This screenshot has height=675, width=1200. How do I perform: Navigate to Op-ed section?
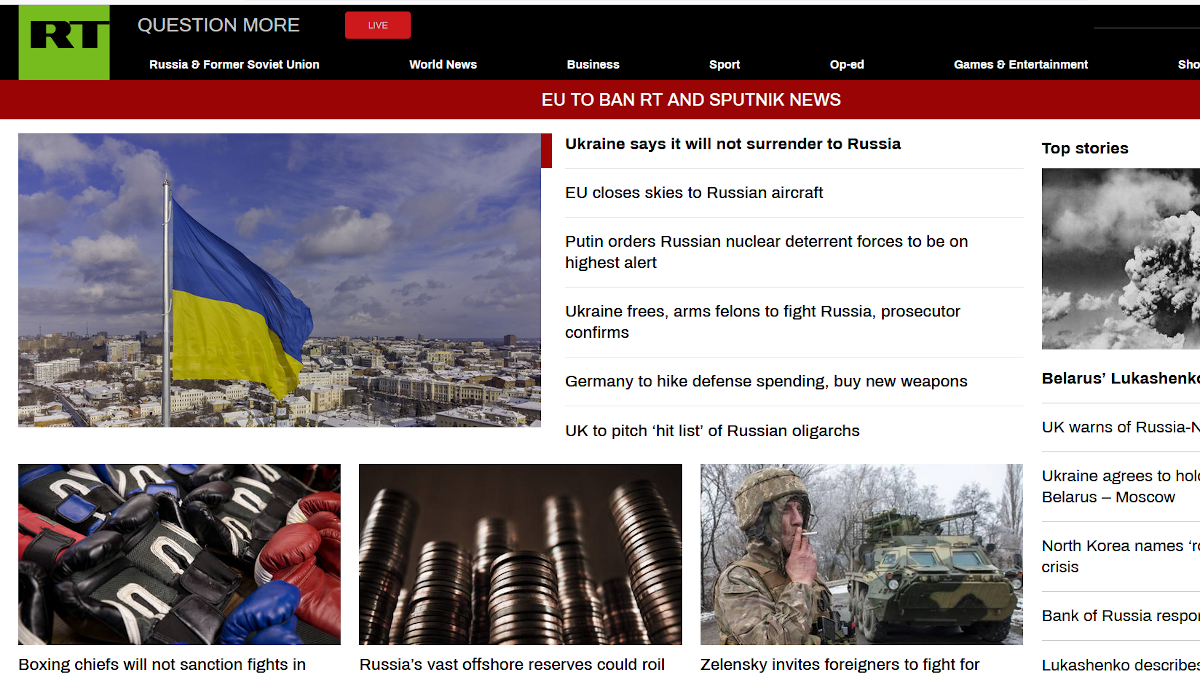[846, 64]
